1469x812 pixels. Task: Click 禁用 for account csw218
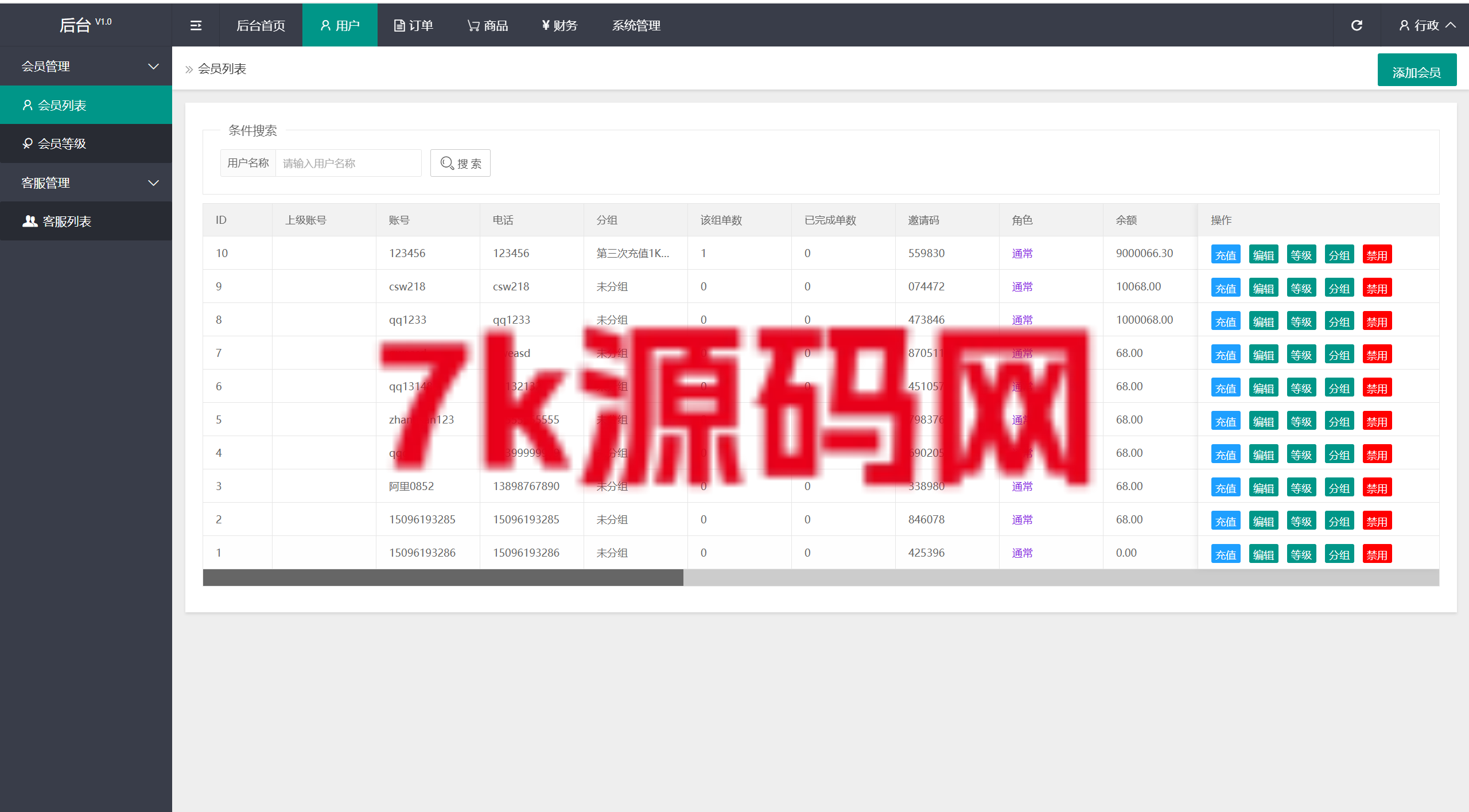1377,288
